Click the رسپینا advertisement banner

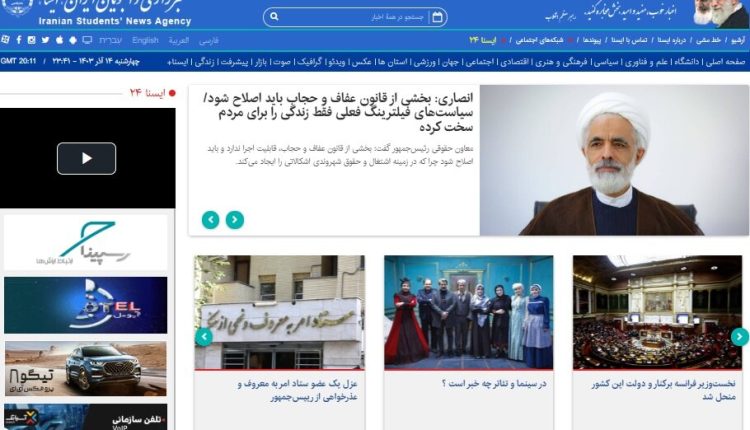point(86,243)
